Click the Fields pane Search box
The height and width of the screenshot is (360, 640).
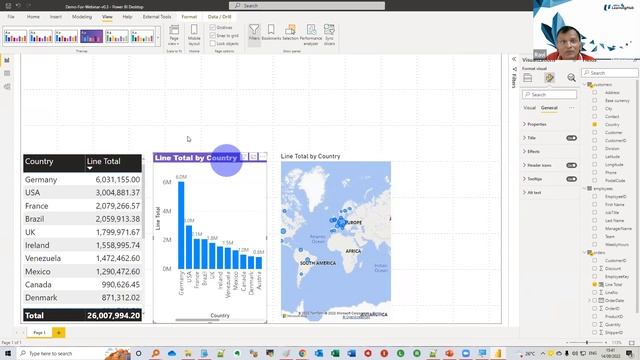[x=610, y=73]
